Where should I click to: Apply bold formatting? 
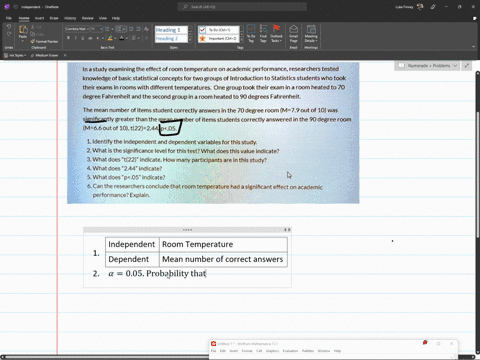[68, 38]
